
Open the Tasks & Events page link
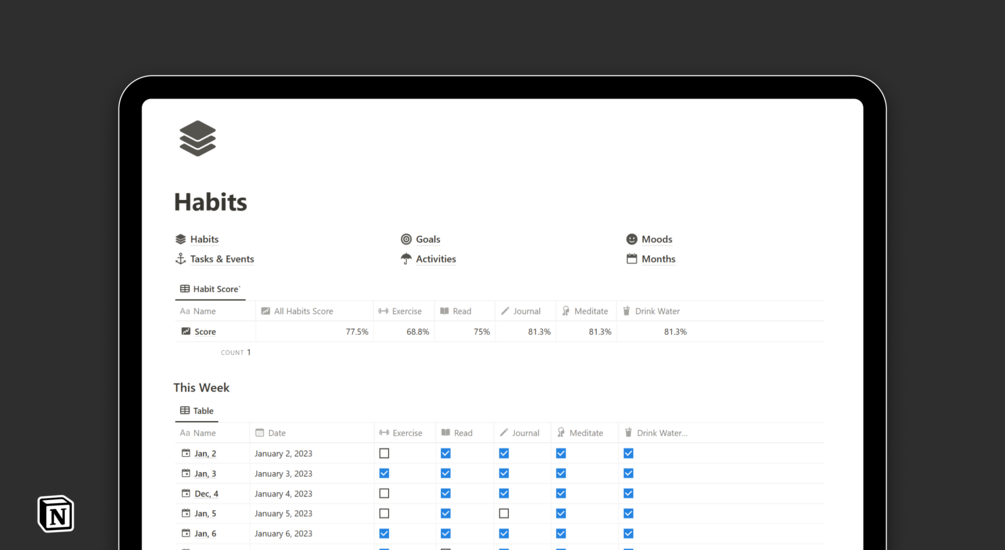coord(222,259)
